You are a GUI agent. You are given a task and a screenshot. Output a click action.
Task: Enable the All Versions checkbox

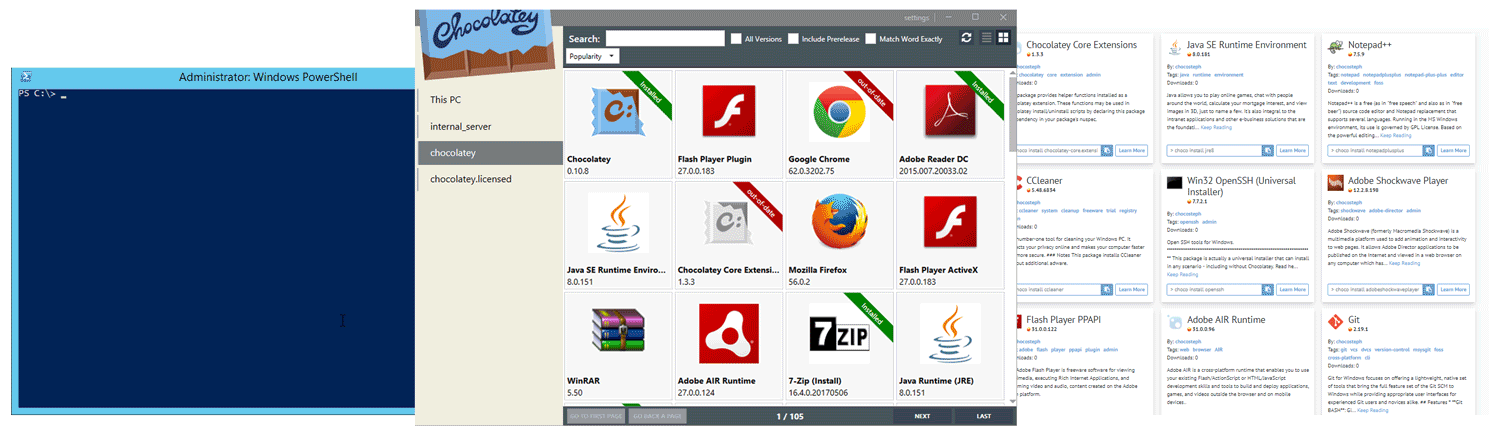736,39
